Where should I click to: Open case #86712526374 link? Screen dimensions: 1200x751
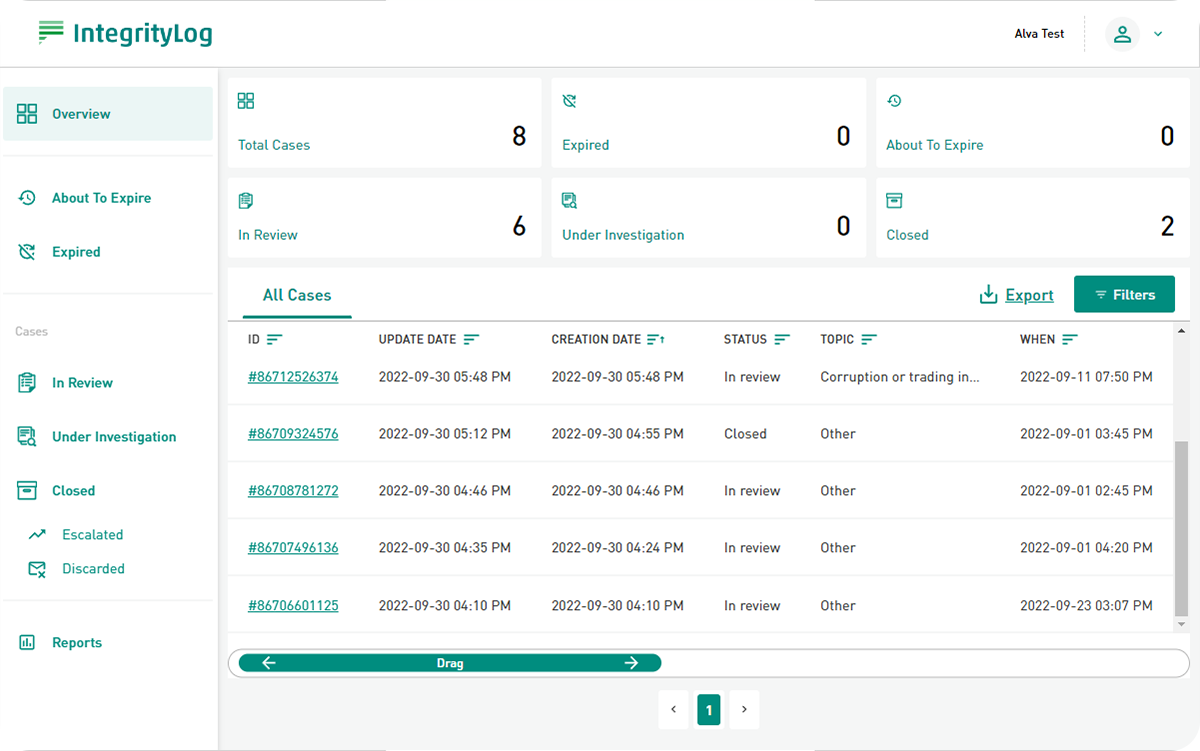[293, 377]
